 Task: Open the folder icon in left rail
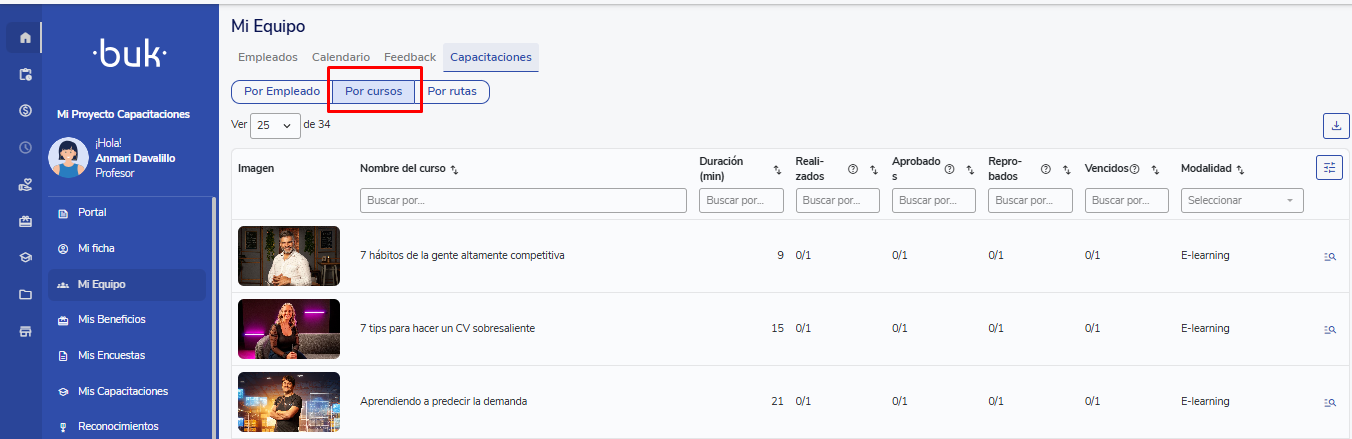coord(26,295)
